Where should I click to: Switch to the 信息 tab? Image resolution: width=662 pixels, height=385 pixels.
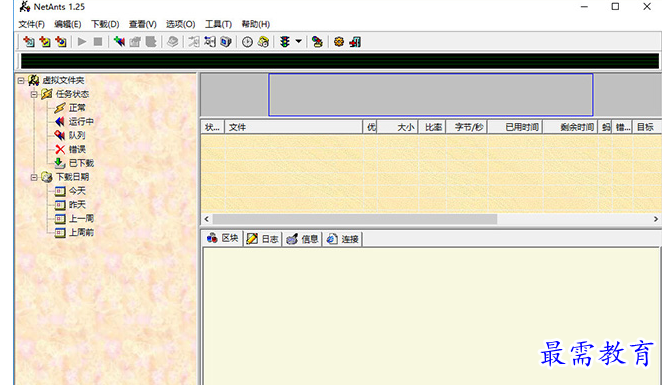[302, 239]
